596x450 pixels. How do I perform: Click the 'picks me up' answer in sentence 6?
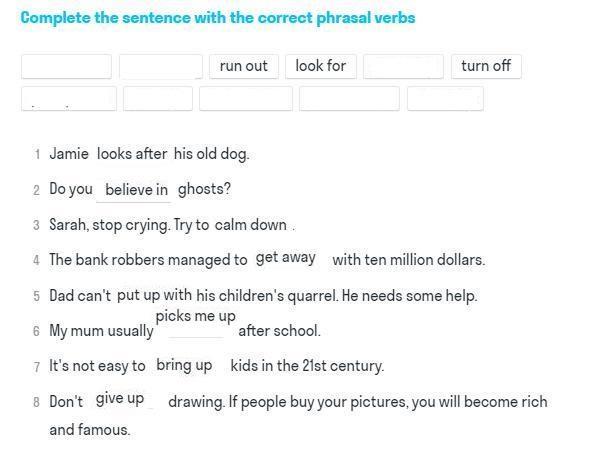(196, 316)
